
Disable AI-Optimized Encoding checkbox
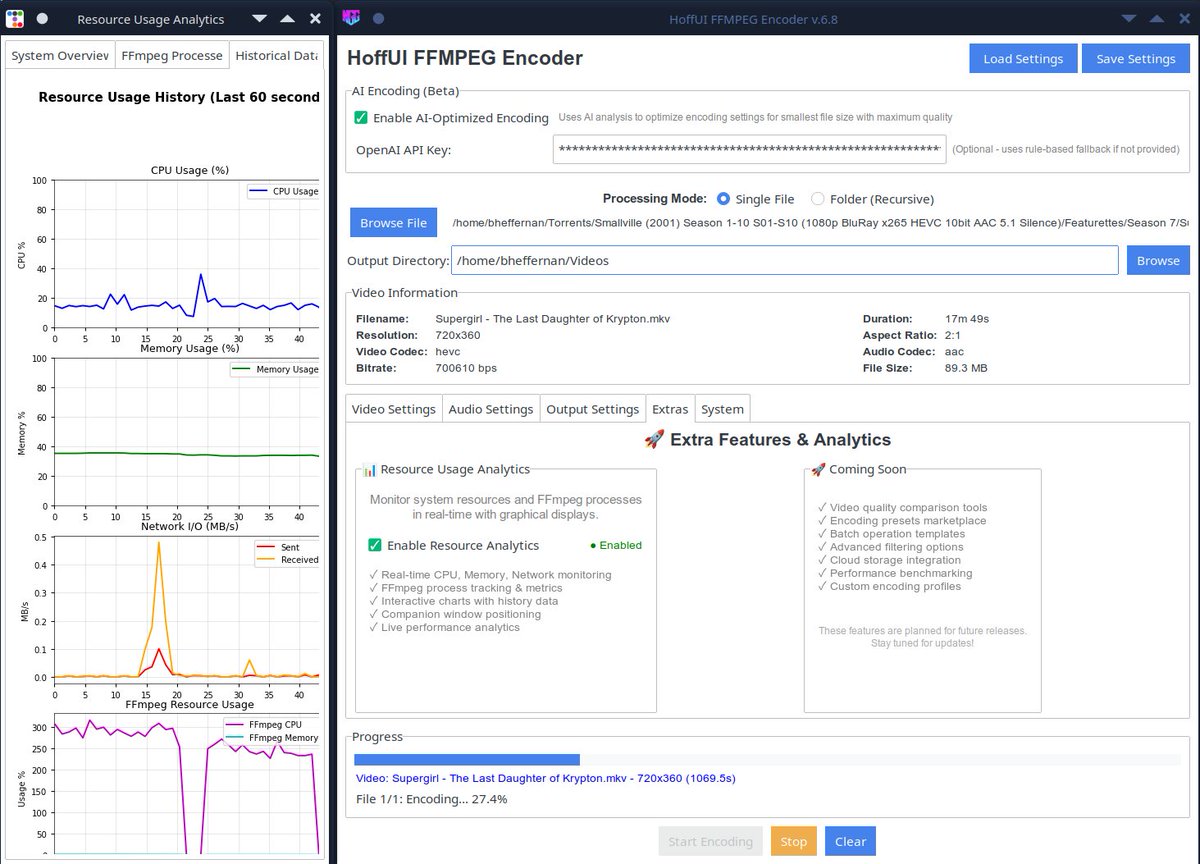[361, 118]
